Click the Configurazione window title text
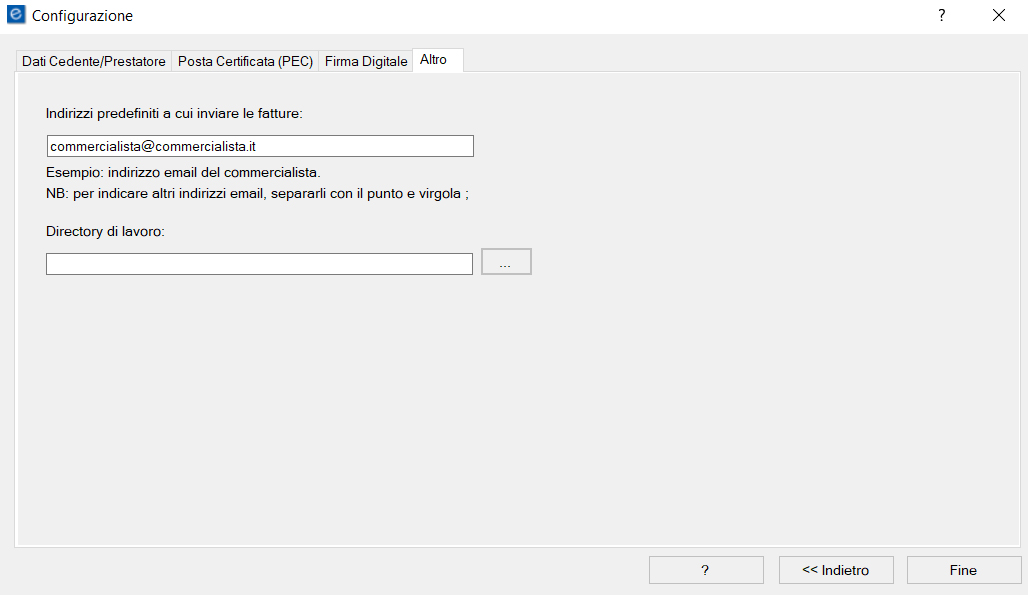Viewport: 1028px width, 595px height. pos(83,16)
